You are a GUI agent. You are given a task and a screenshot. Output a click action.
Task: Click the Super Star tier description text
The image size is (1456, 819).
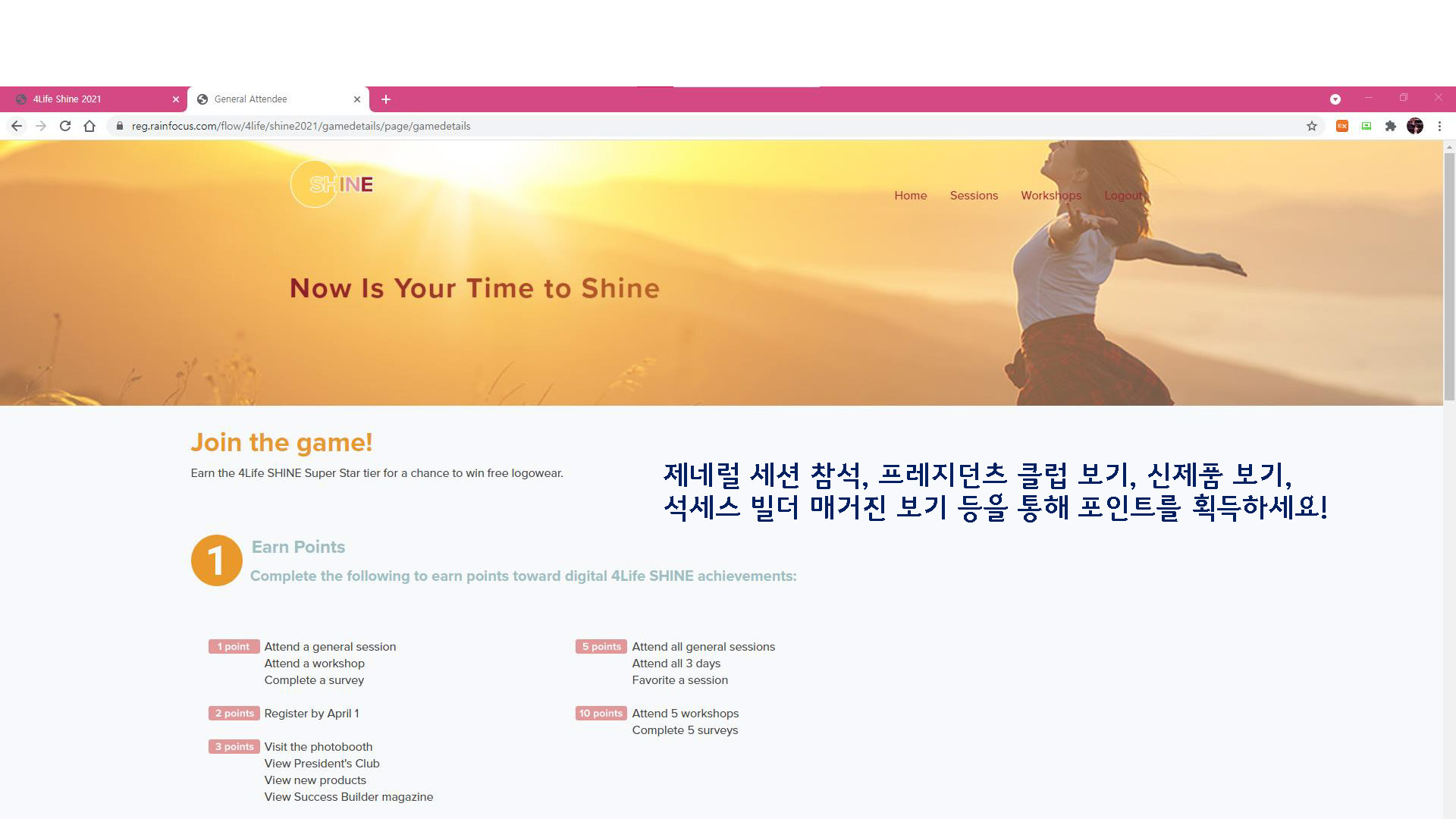[377, 473]
